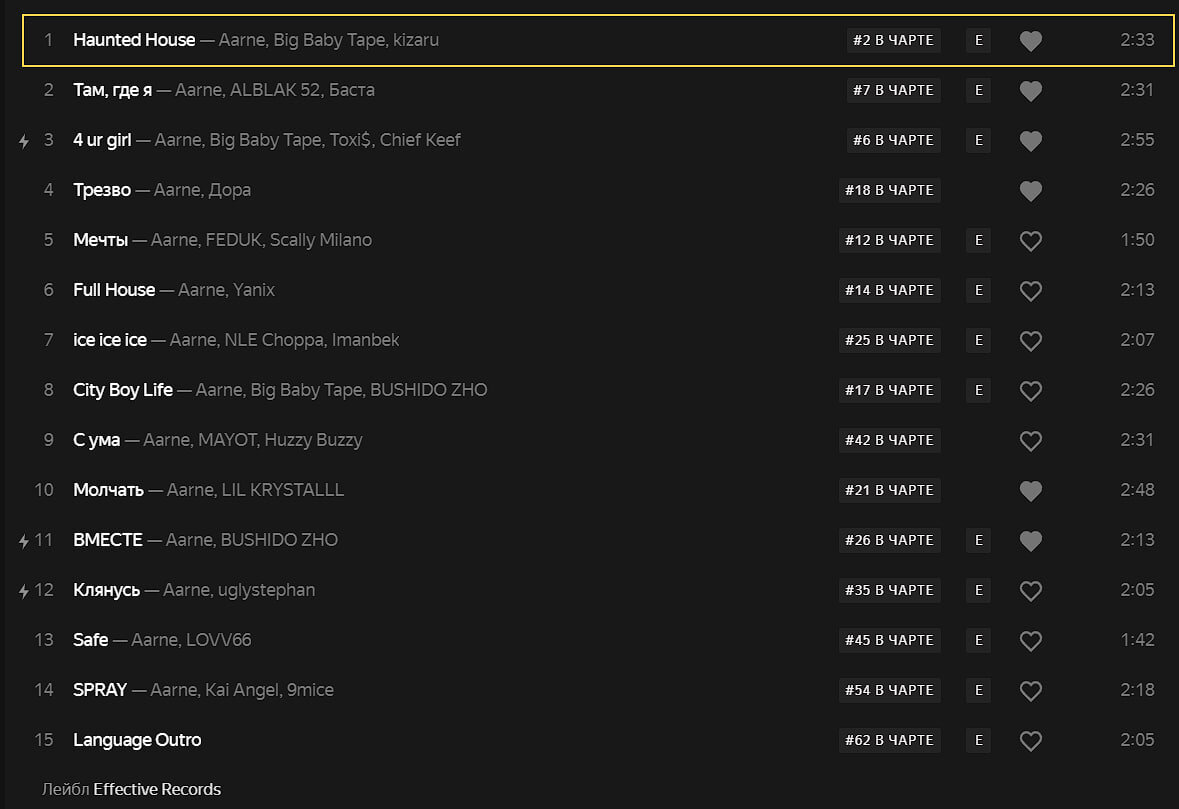The image size is (1179, 809).
Task: Open artist LIL KRYSTALLL link
Action: click(x=283, y=490)
